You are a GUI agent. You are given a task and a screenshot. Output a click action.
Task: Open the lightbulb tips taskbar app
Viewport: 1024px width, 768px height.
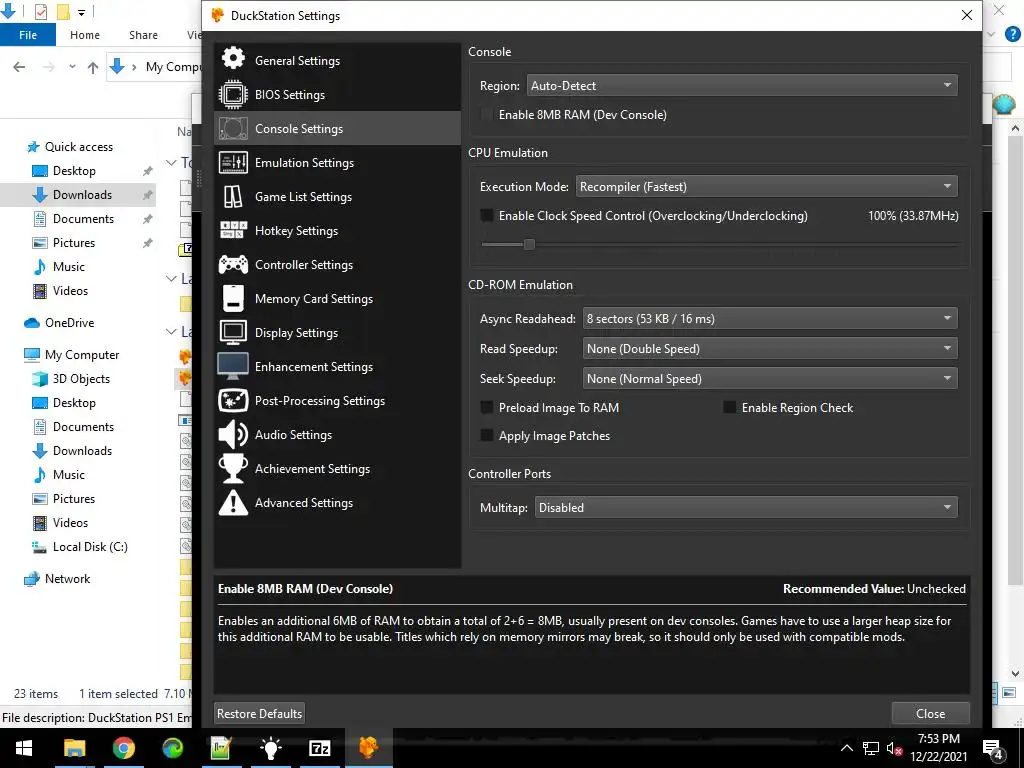click(270, 748)
